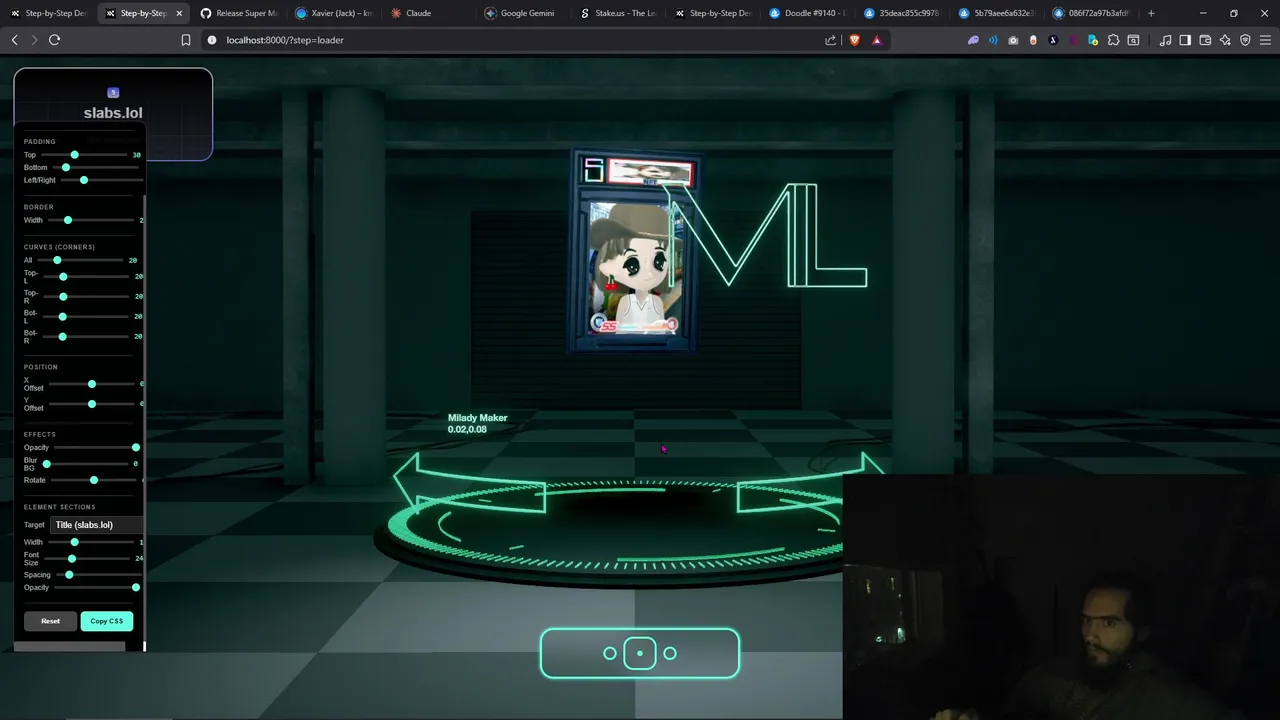Open the Target dropdown showing Title (slabs.lol)
This screenshot has width=1280, height=720.
(97, 525)
